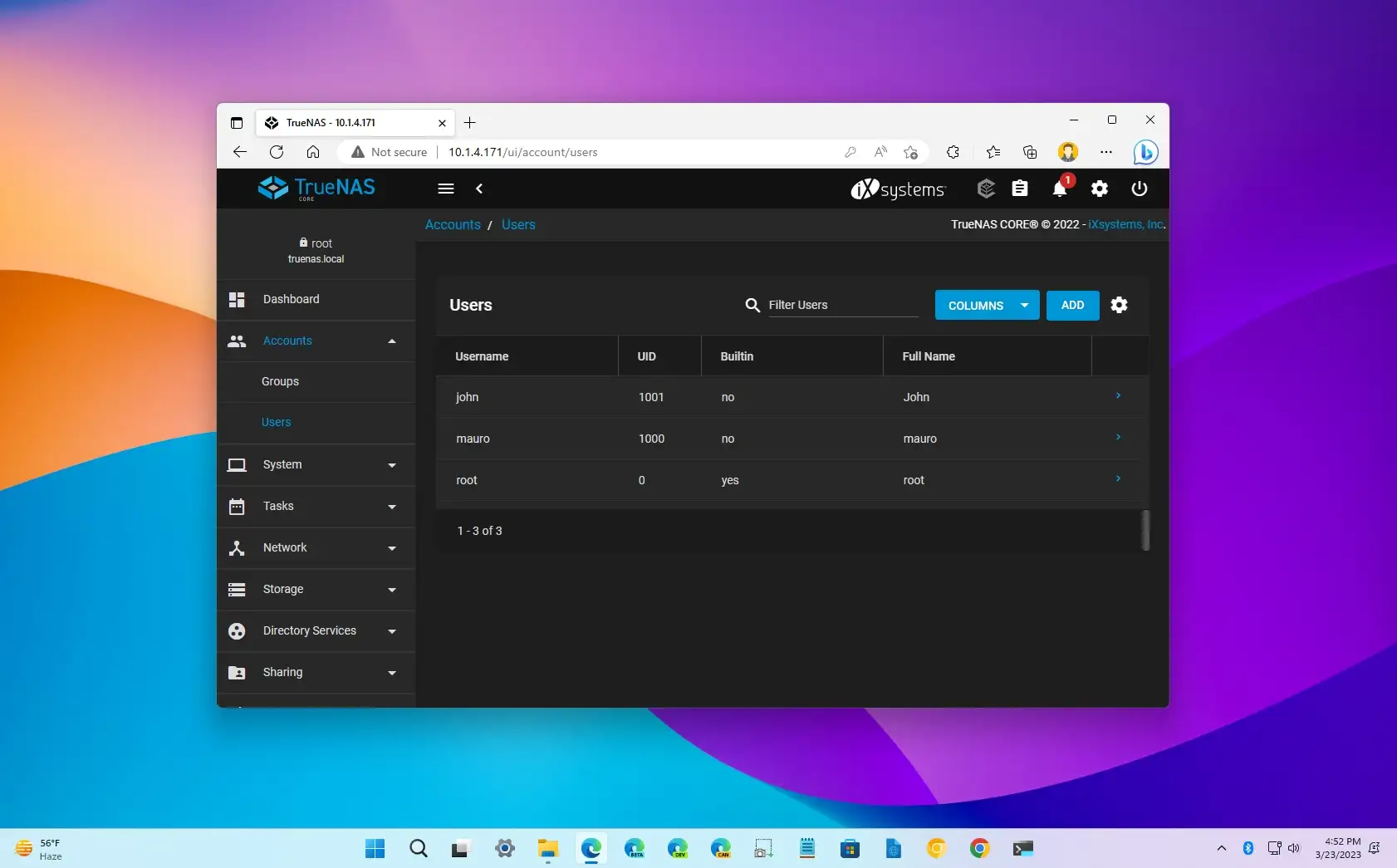
Task: Click the notifications bell icon
Action: tap(1059, 189)
